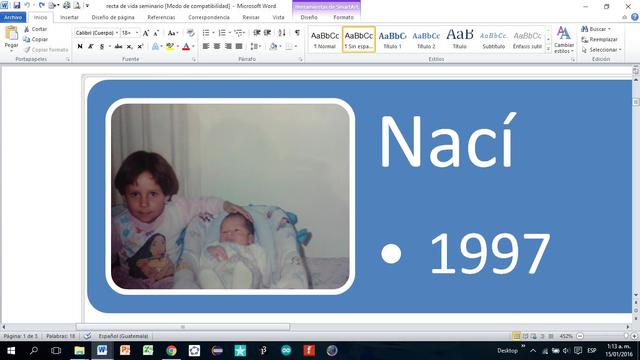Open Google Chrome from the taskbar
The height and width of the screenshot is (360, 640).
[171, 351]
